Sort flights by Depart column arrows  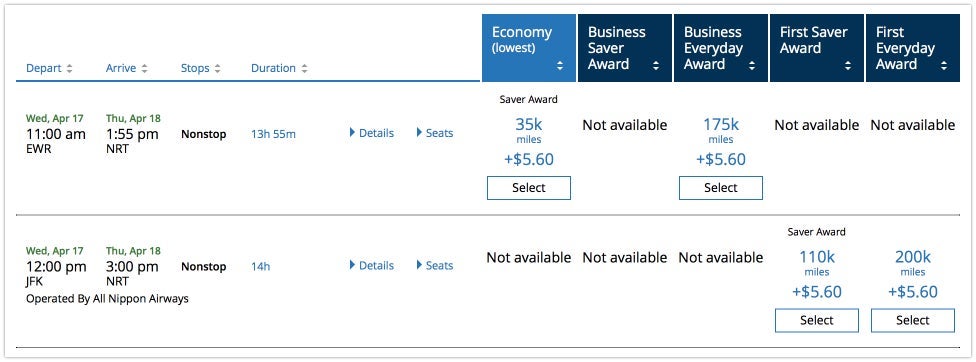click(x=69, y=68)
